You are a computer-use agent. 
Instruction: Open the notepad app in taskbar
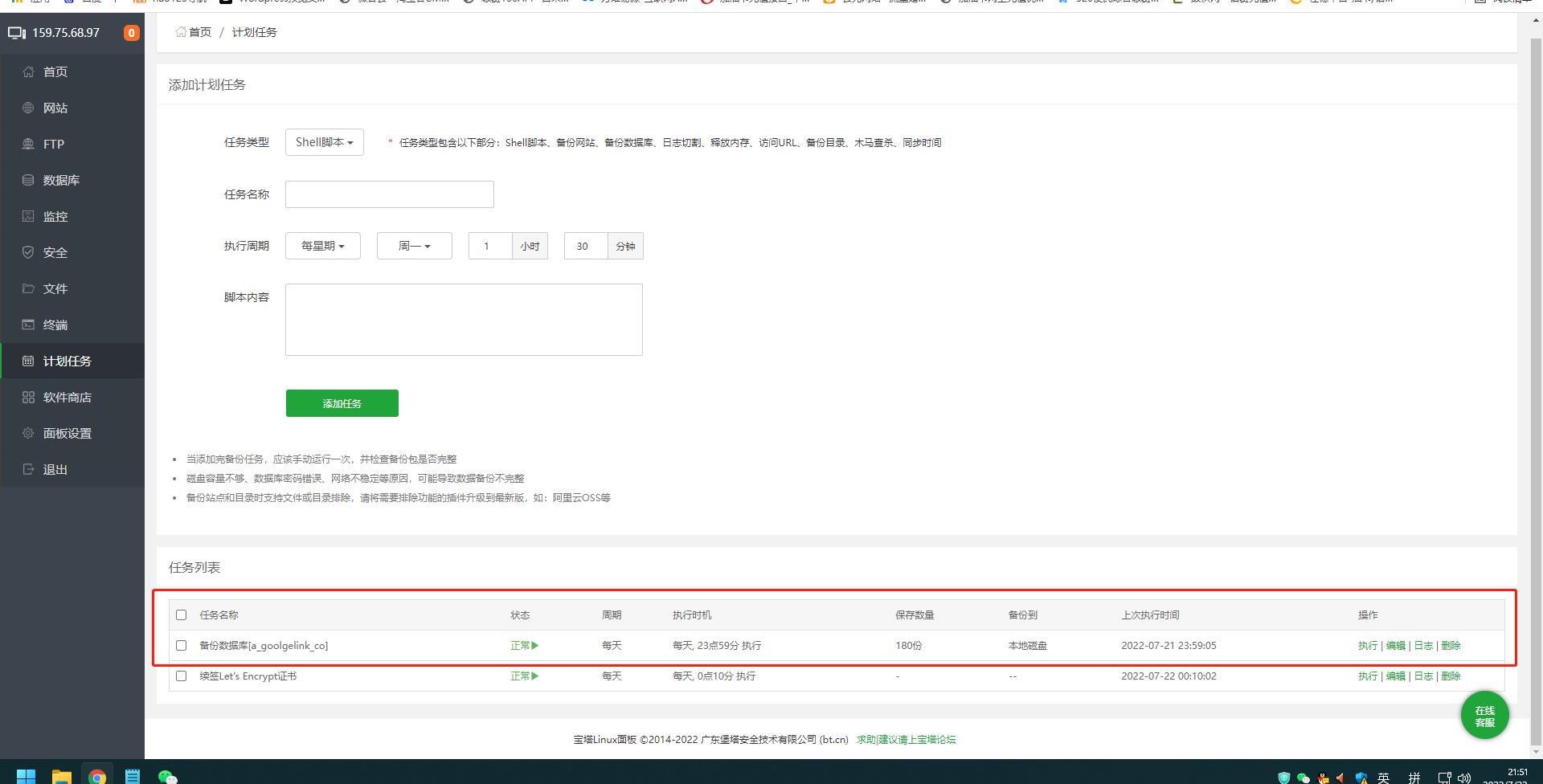click(x=133, y=776)
